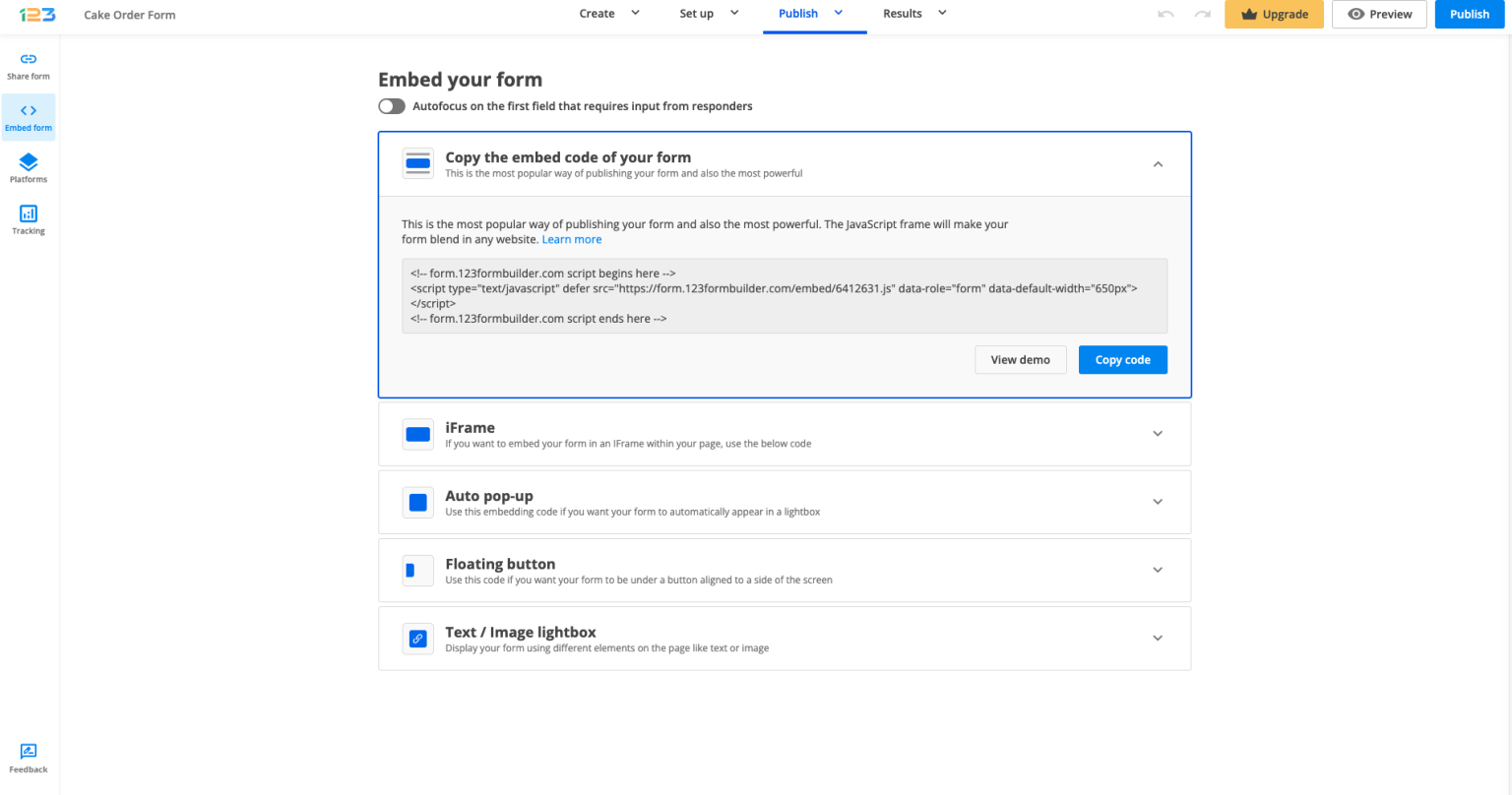Open the Set up menu
The height and width of the screenshot is (795, 1512).
coord(709,14)
